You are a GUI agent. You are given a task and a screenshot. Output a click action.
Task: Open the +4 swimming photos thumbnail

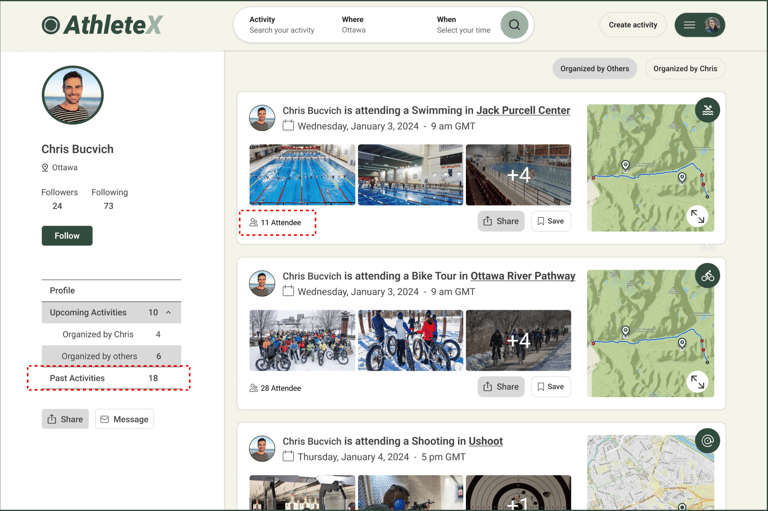coord(518,174)
